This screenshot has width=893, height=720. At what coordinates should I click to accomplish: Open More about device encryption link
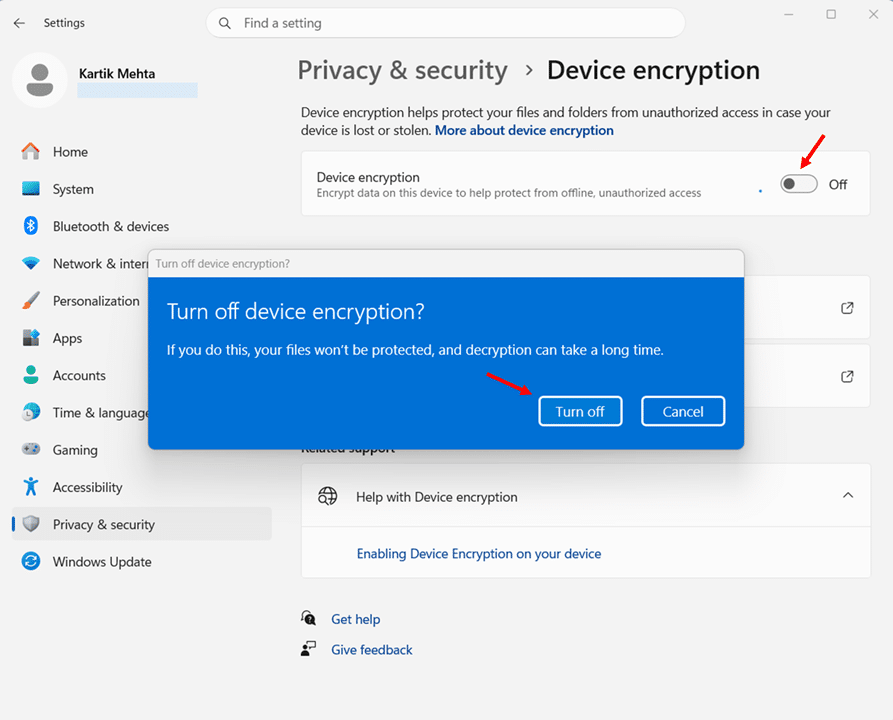coord(524,130)
